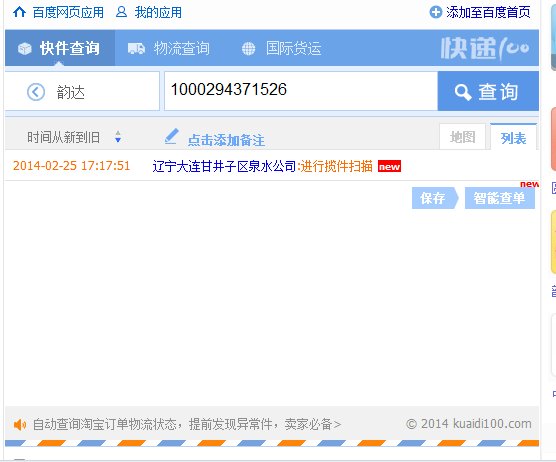
Task: Click the 添加至百度首页 link
Action: click(488, 12)
